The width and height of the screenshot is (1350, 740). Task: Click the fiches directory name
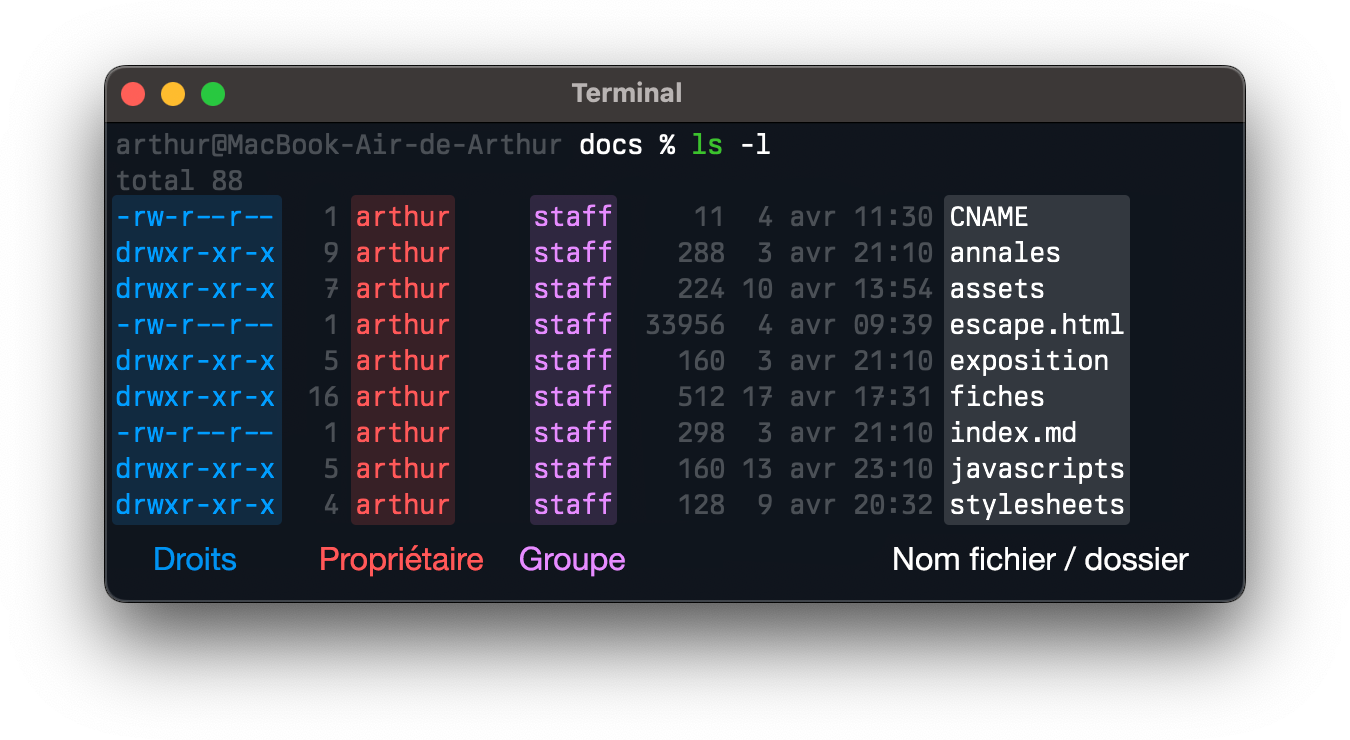[x=997, y=397]
